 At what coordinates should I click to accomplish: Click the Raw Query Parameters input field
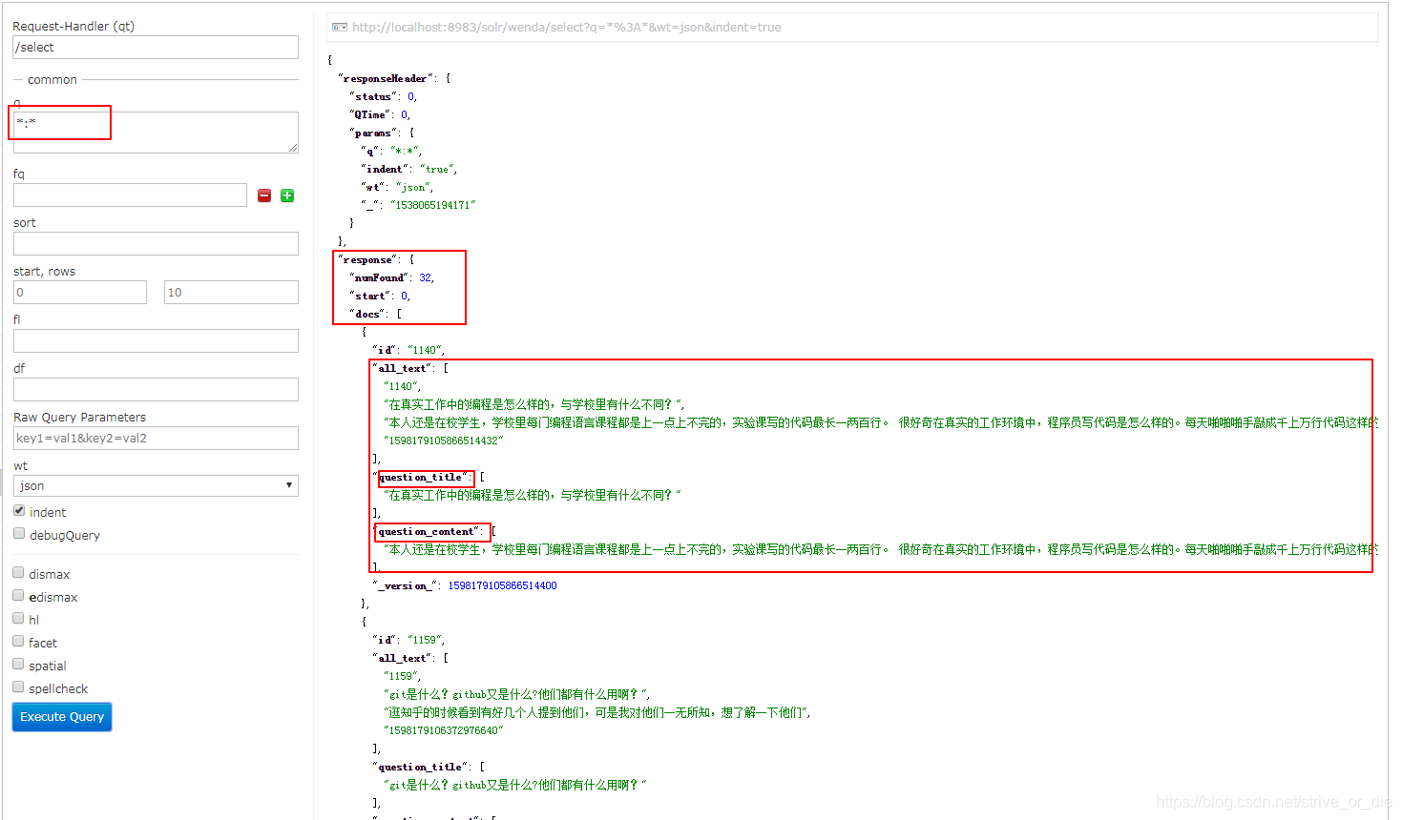point(156,438)
